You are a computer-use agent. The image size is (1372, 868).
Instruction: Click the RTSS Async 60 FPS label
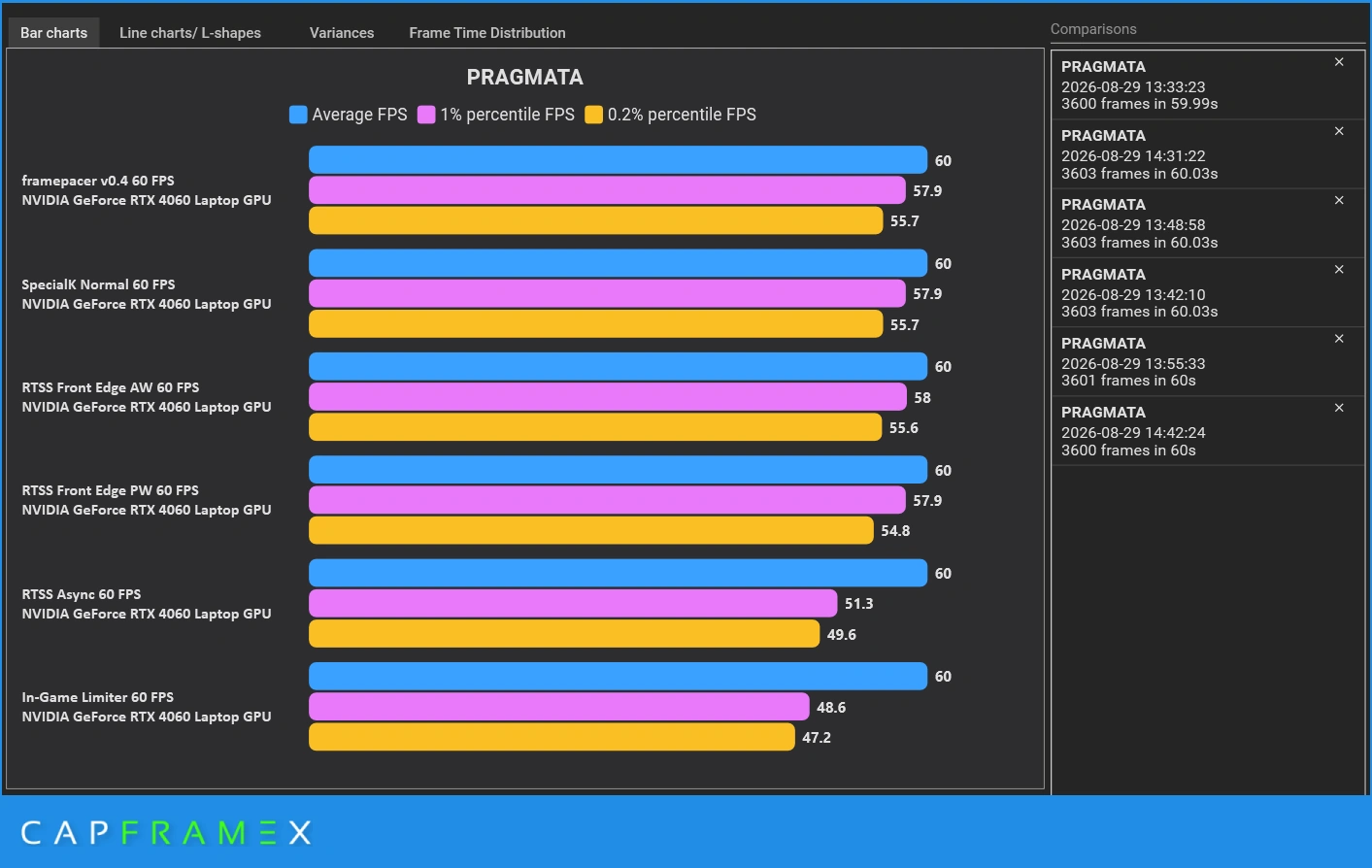coord(82,594)
